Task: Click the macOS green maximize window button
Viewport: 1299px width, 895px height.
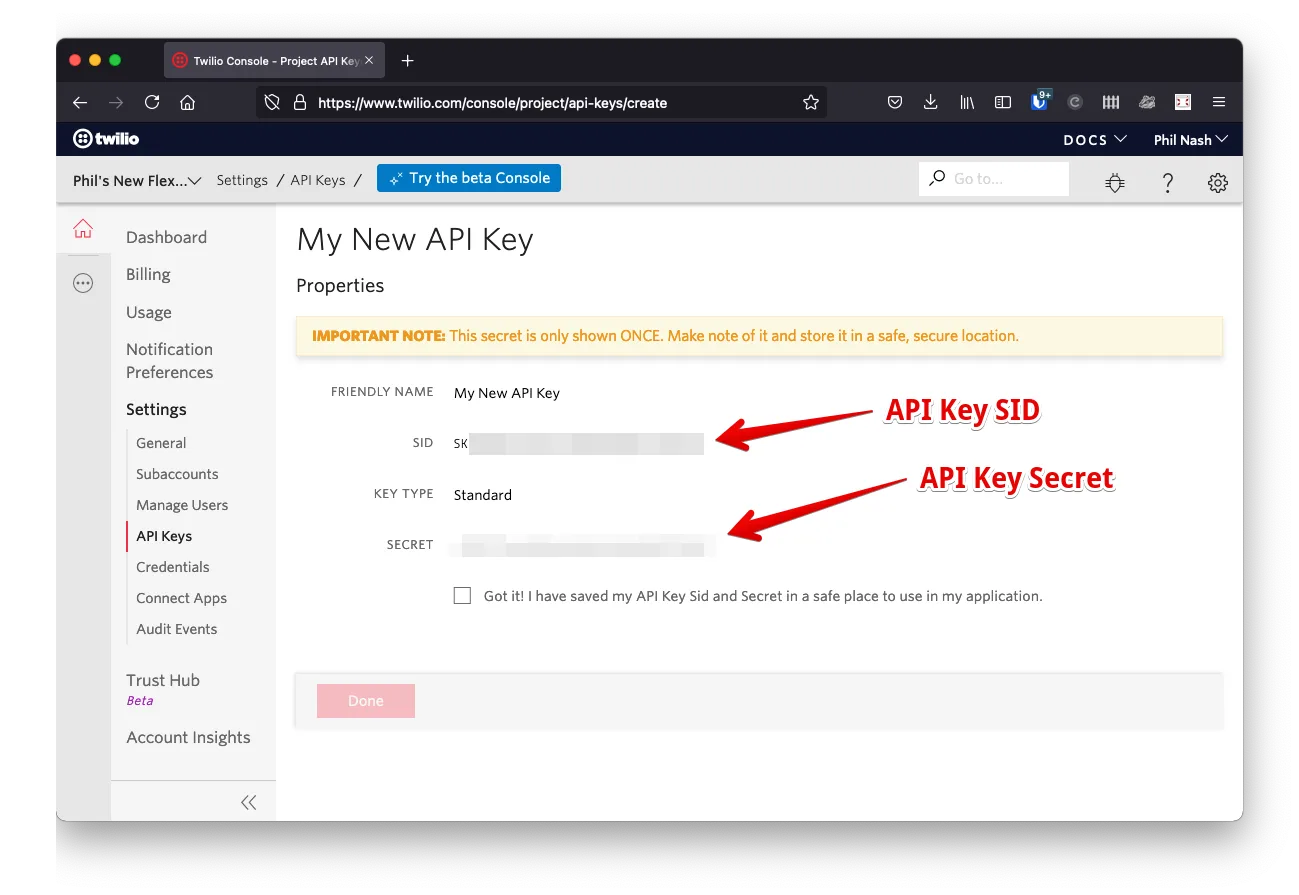Action: (x=115, y=60)
